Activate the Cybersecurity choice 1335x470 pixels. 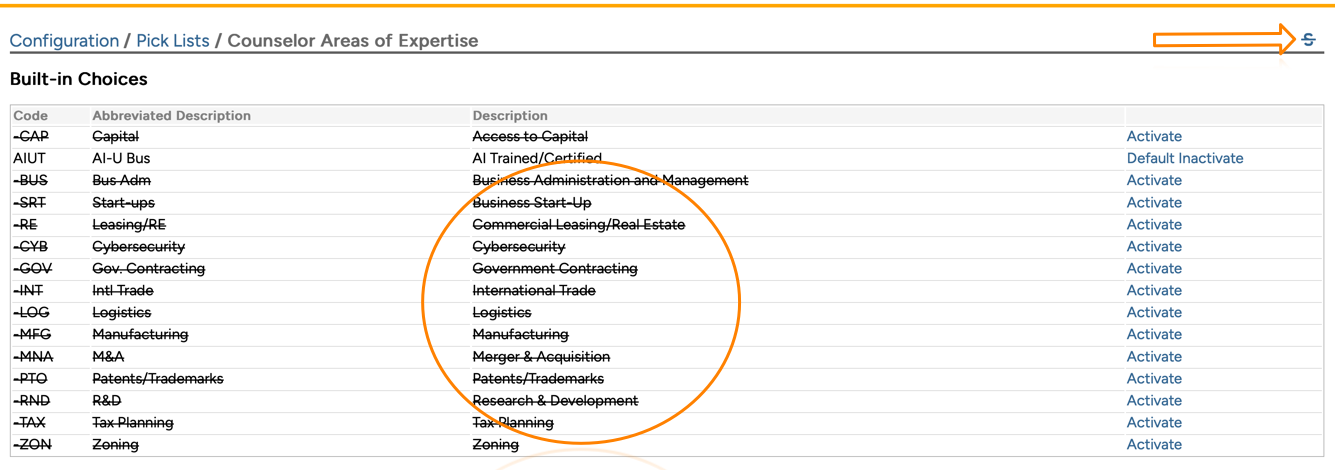tap(1154, 246)
